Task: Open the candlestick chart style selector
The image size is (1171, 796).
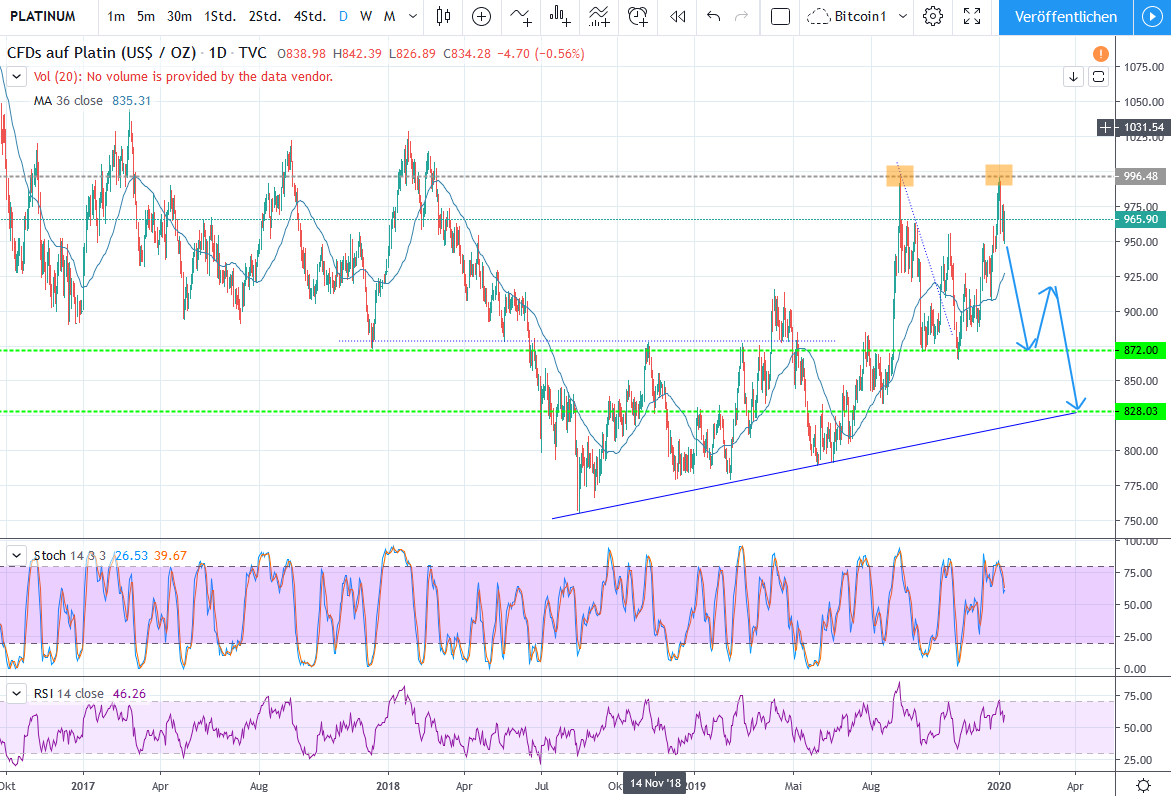Action: click(x=444, y=16)
